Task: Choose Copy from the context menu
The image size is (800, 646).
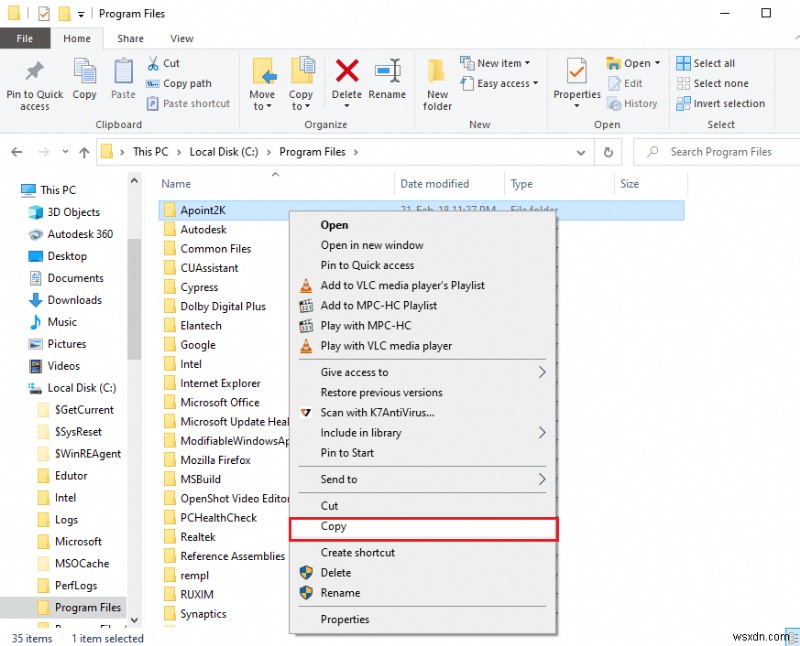Action: coord(333,527)
